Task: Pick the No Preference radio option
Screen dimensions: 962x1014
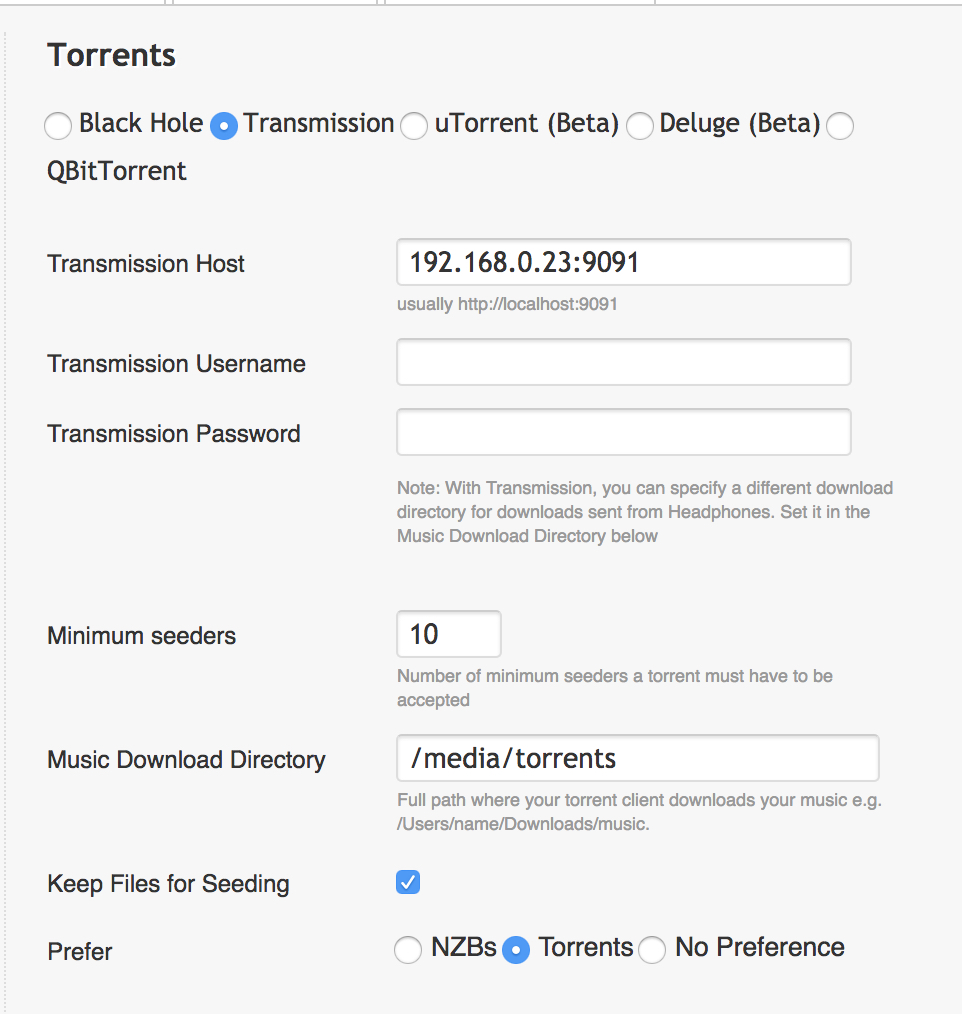Action: tap(652, 949)
